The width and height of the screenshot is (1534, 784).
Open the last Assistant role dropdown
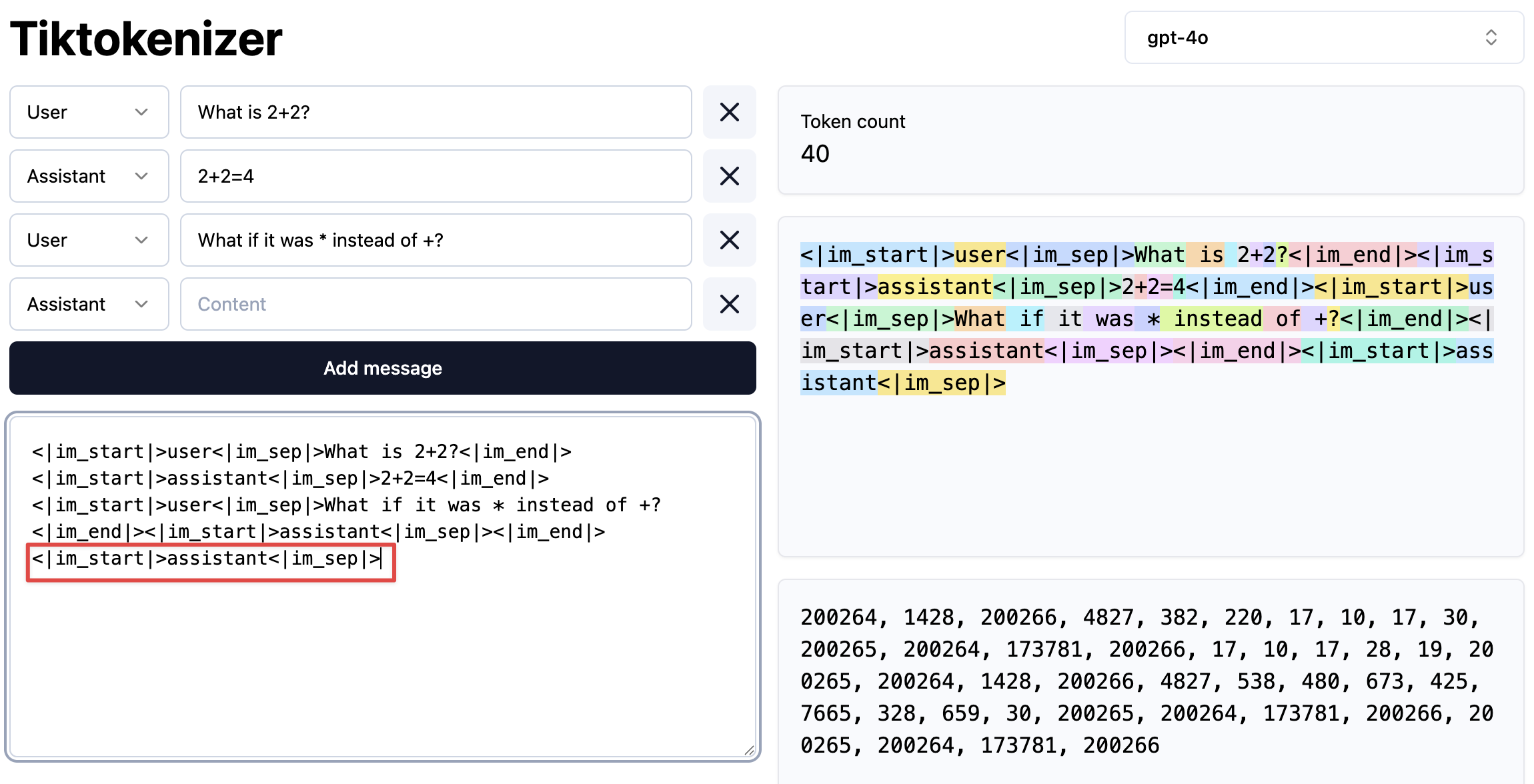point(89,304)
